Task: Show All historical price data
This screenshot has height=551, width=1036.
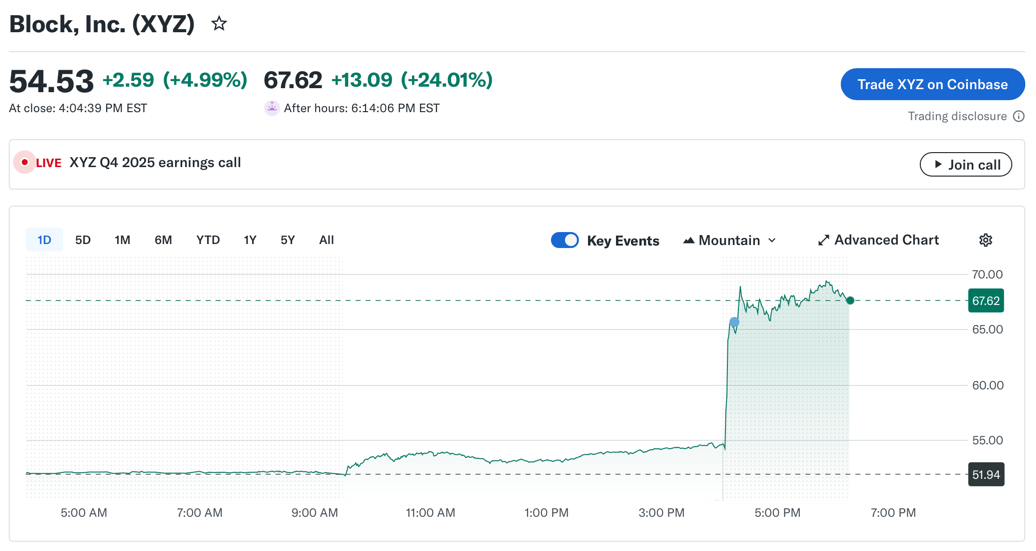Action: tap(326, 240)
